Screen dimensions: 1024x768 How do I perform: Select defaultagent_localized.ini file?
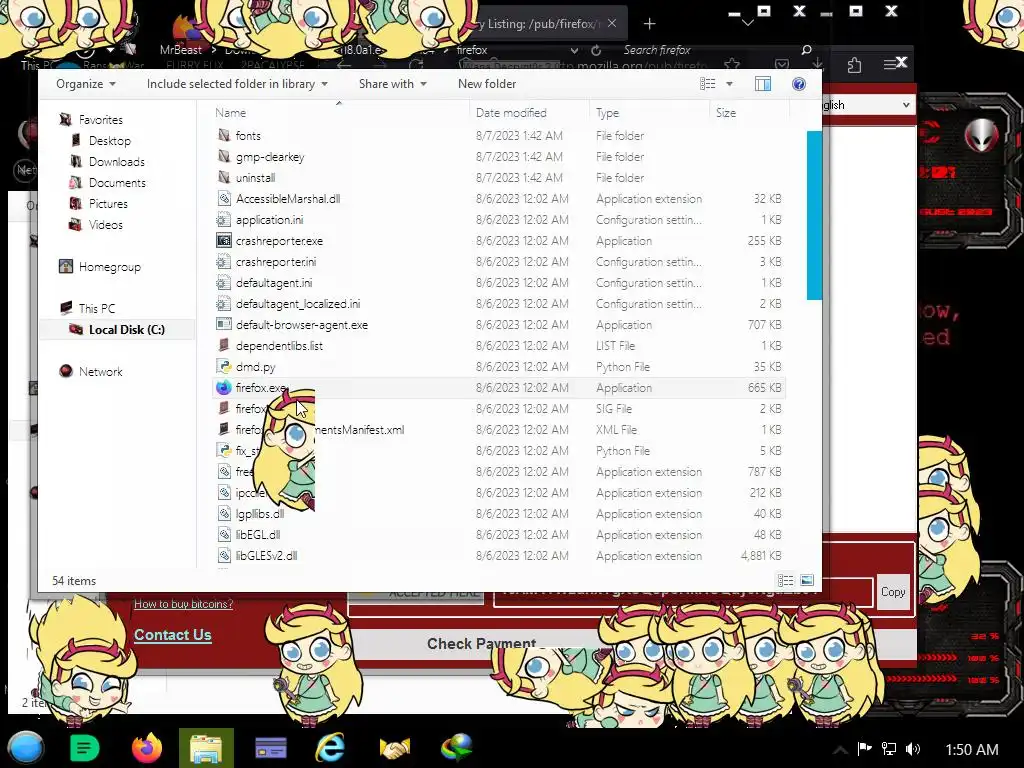tap(298, 304)
